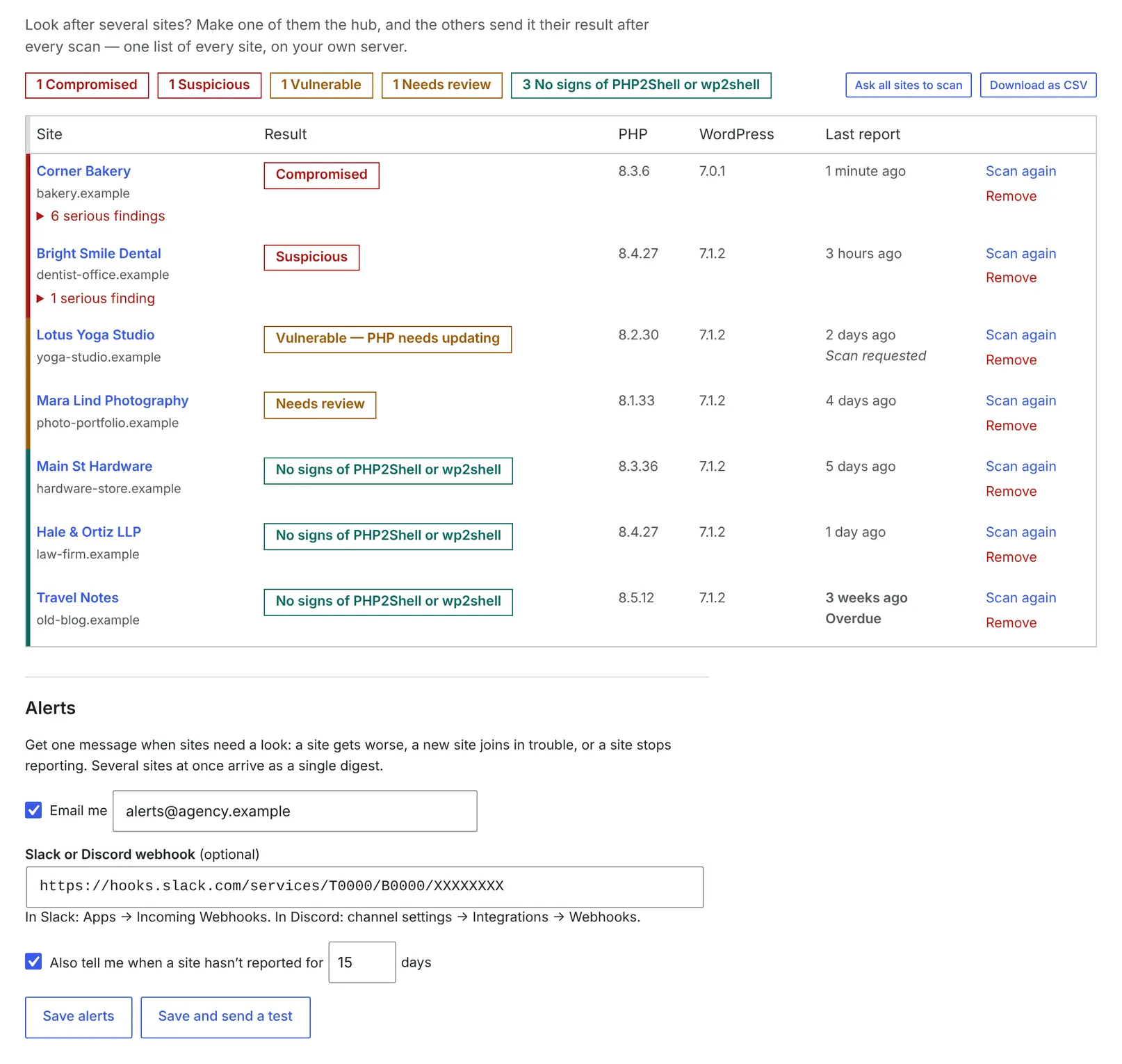Expand the 1 serious finding disclosure
1122x1064 pixels.
96,298
